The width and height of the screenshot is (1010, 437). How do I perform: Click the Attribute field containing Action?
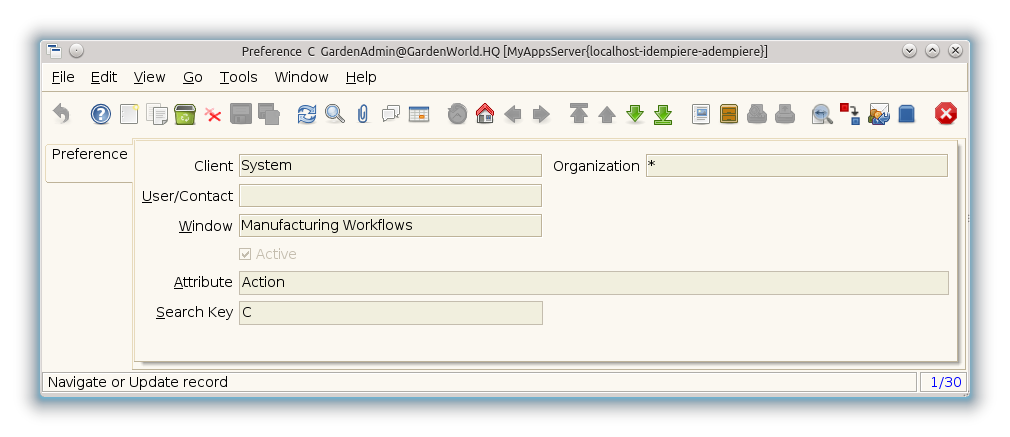click(x=593, y=283)
